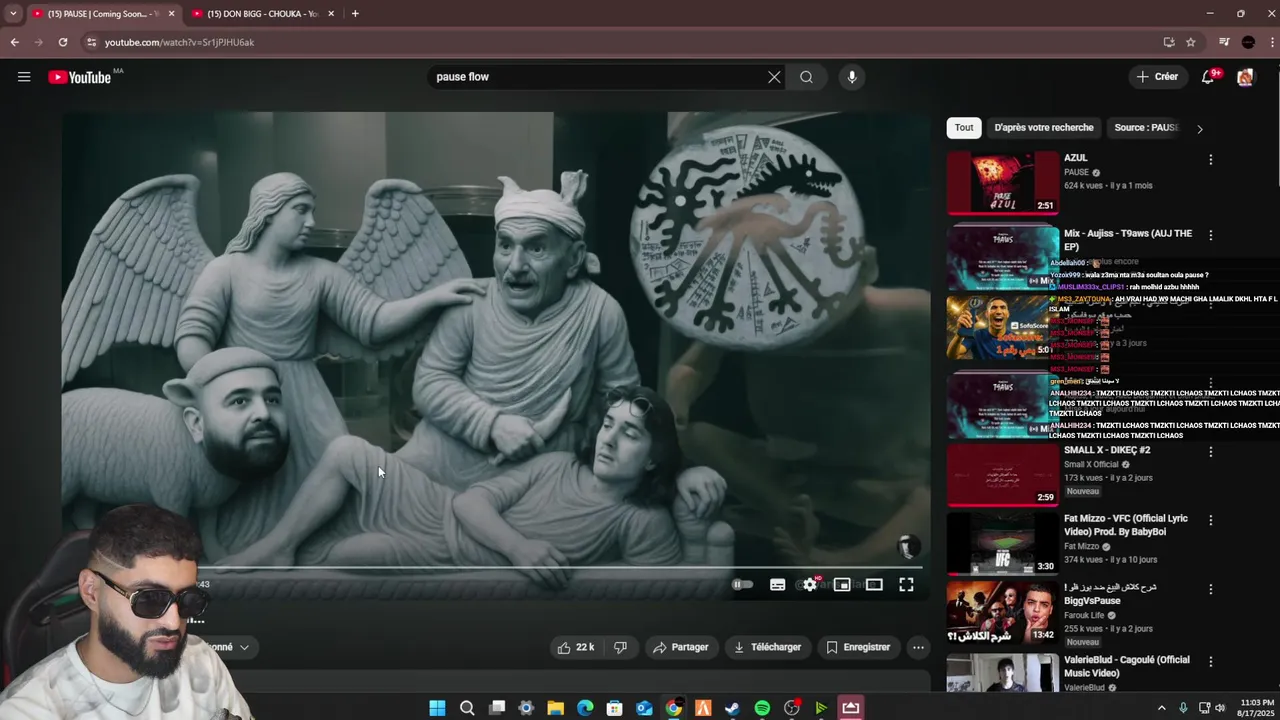Viewport: 1280px width, 720px height.
Task: Open Microsoft Edge from the taskbar
Action: (x=585, y=708)
